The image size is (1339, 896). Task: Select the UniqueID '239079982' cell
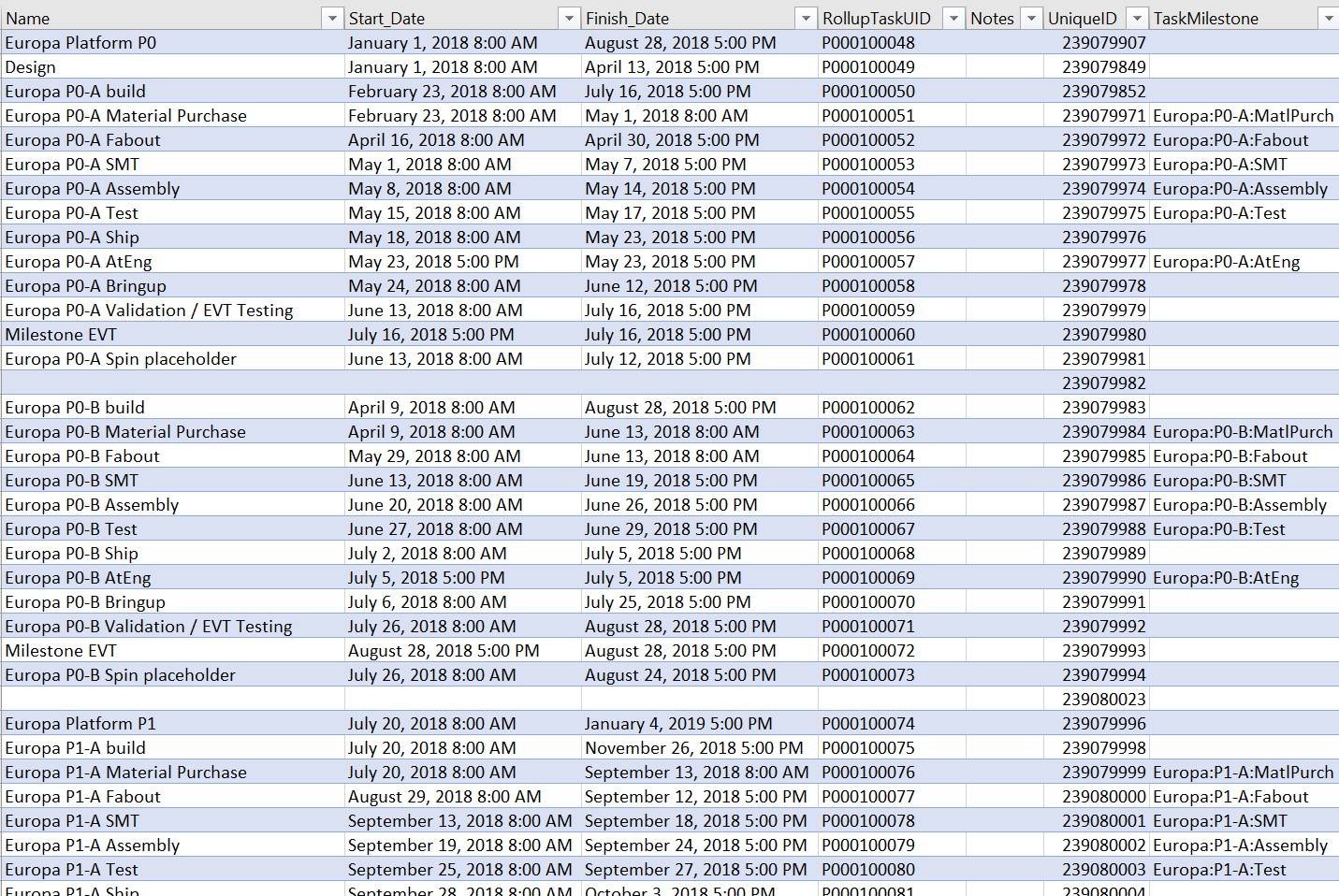[1097, 383]
